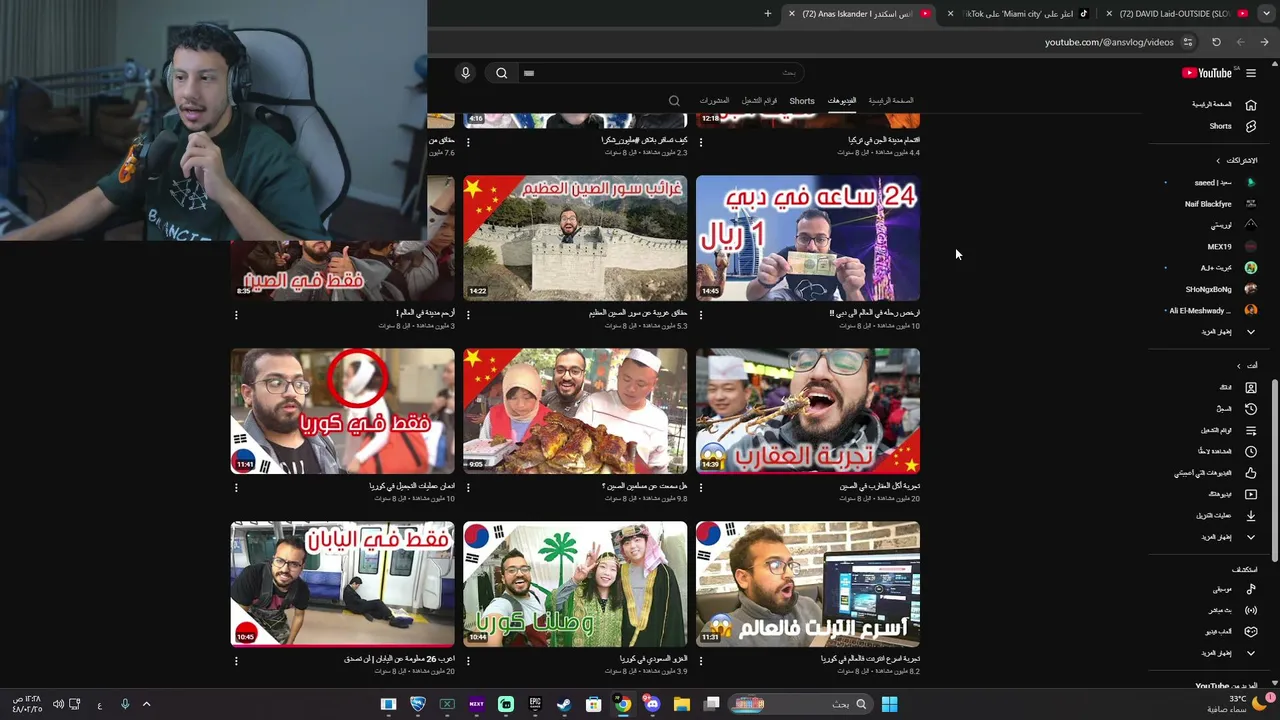
Task: Open the channel's Shorts tab
Action: [x=802, y=101]
